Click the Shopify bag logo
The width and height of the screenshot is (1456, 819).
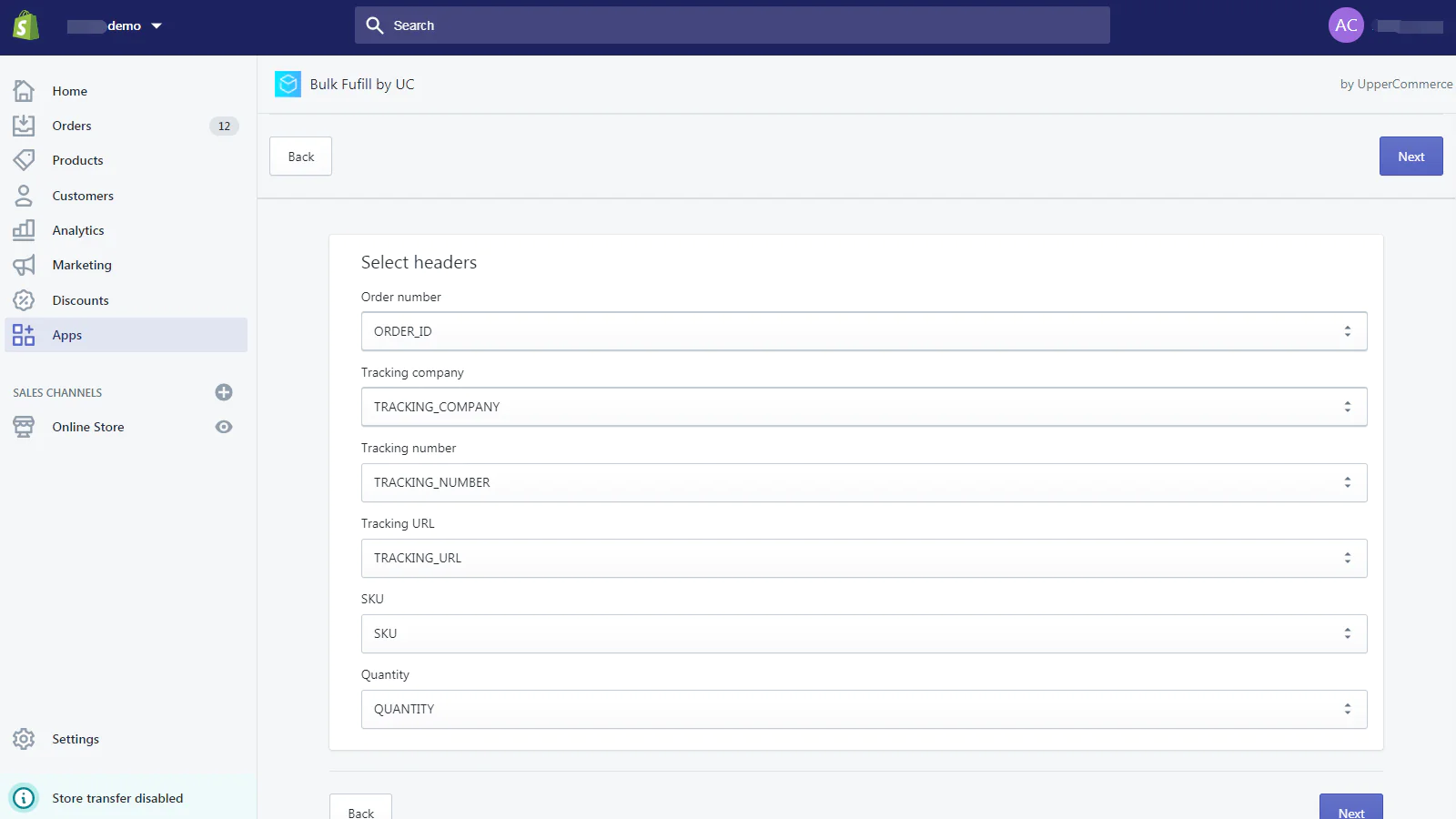(25, 25)
